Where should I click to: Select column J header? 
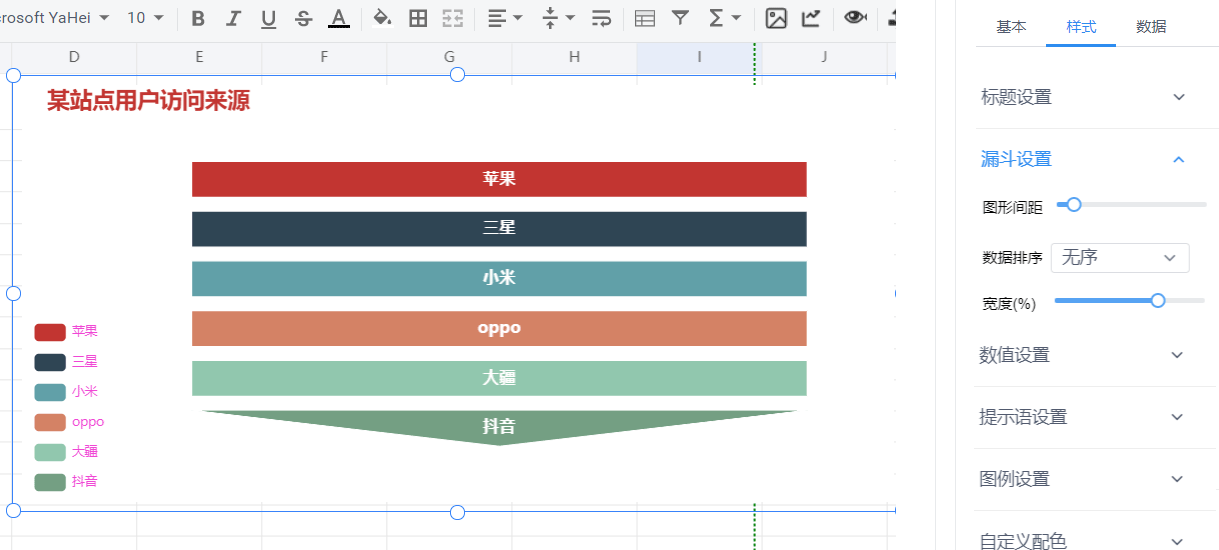(x=824, y=57)
